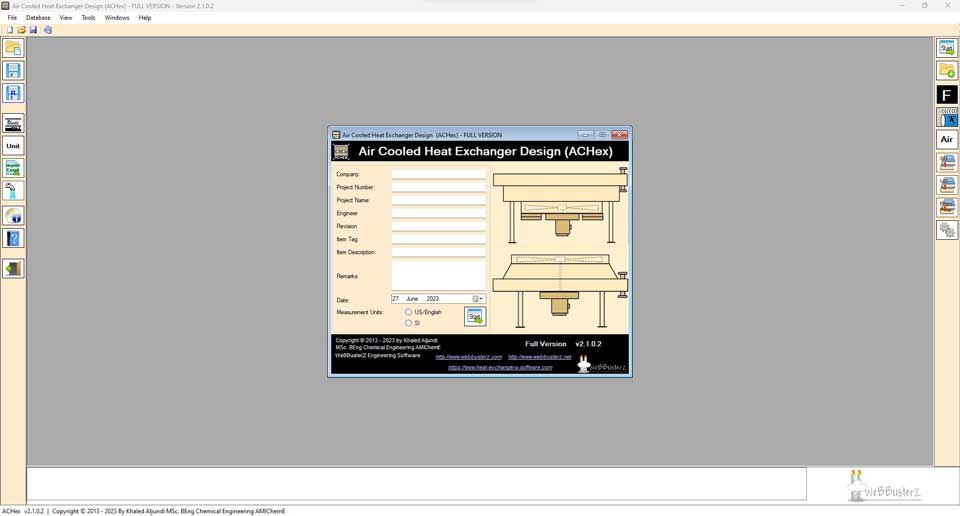
Task: Click the tube conductivity 'k' icon
Action: [x=947, y=117]
